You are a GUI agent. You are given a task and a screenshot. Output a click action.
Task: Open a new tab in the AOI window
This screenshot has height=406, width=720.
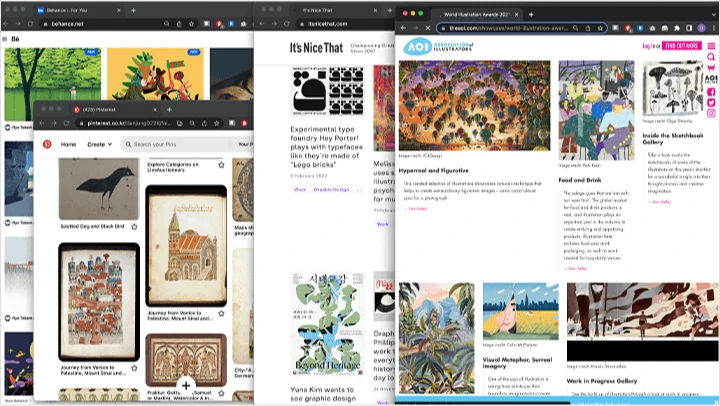pos(531,14)
